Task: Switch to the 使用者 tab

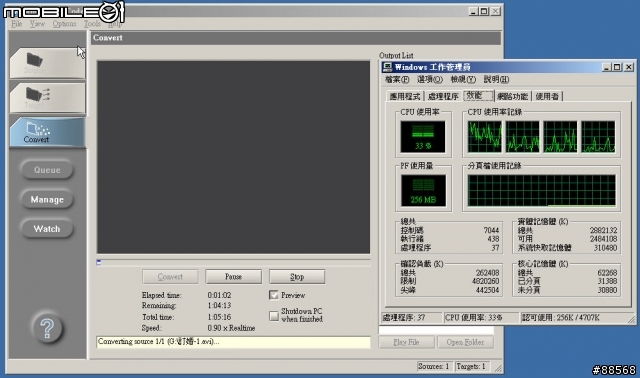Action: pos(547,96)
